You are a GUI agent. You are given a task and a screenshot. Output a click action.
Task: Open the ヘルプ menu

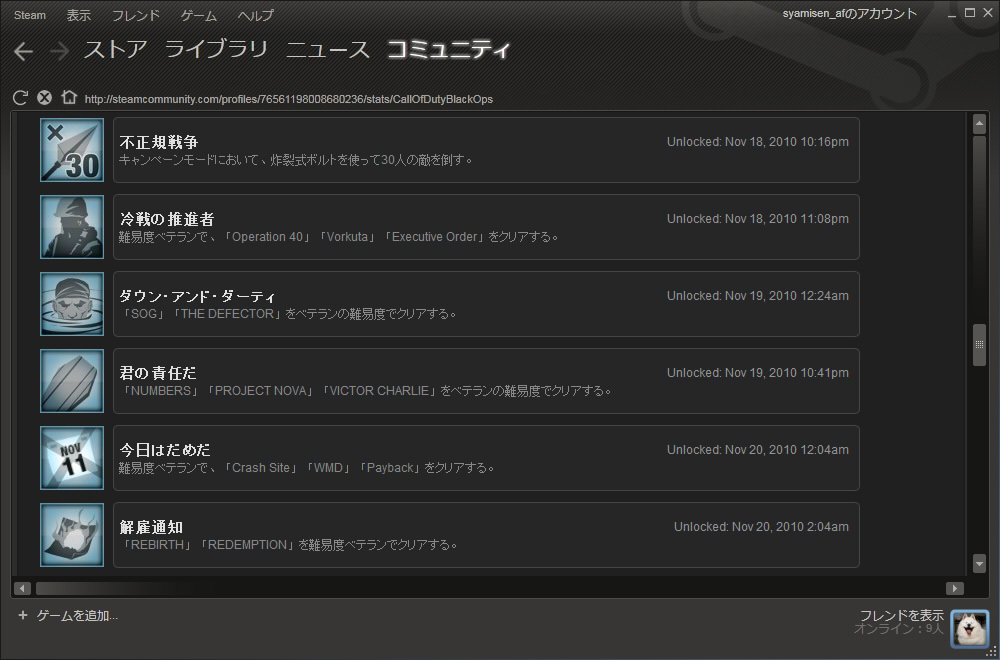pos(256,15)
